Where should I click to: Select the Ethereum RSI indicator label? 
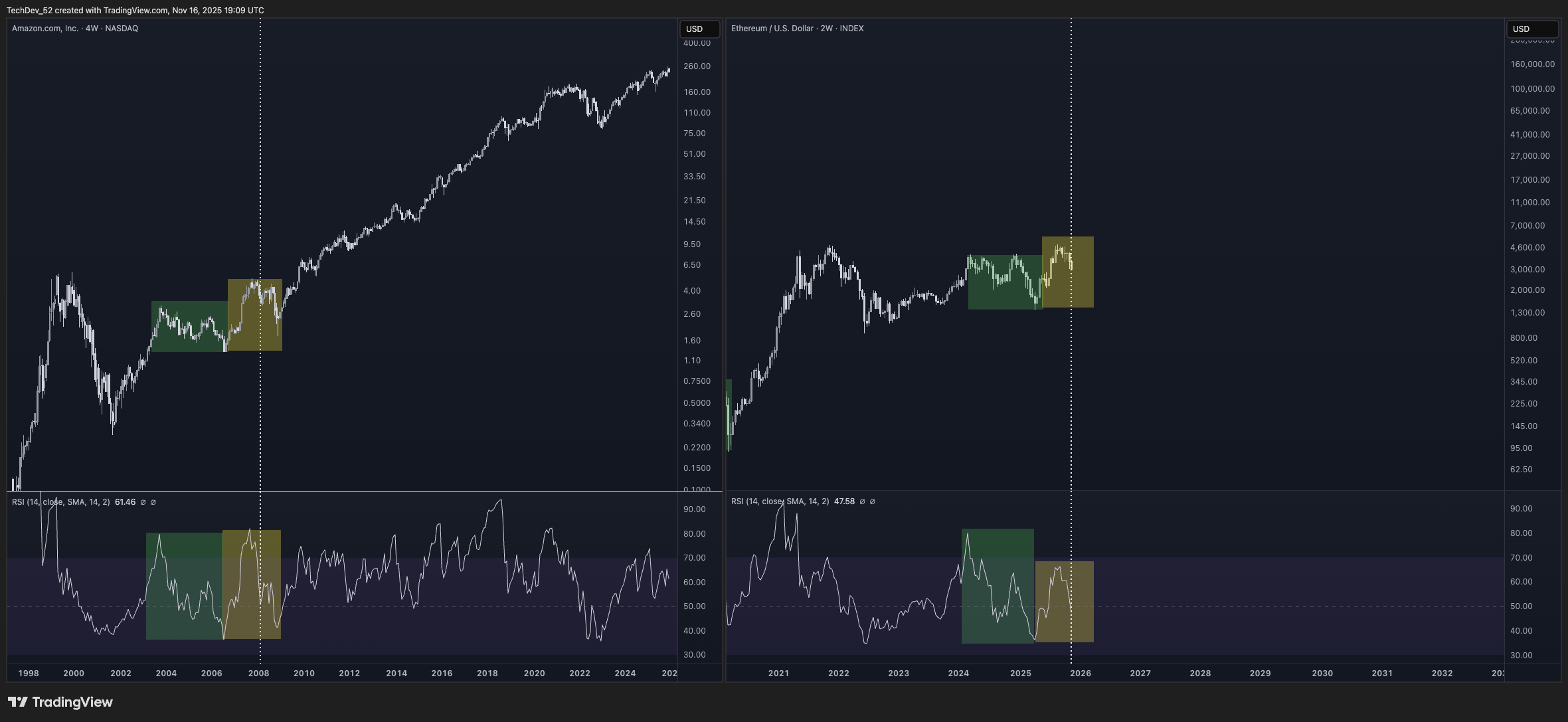tap(780, 501)
